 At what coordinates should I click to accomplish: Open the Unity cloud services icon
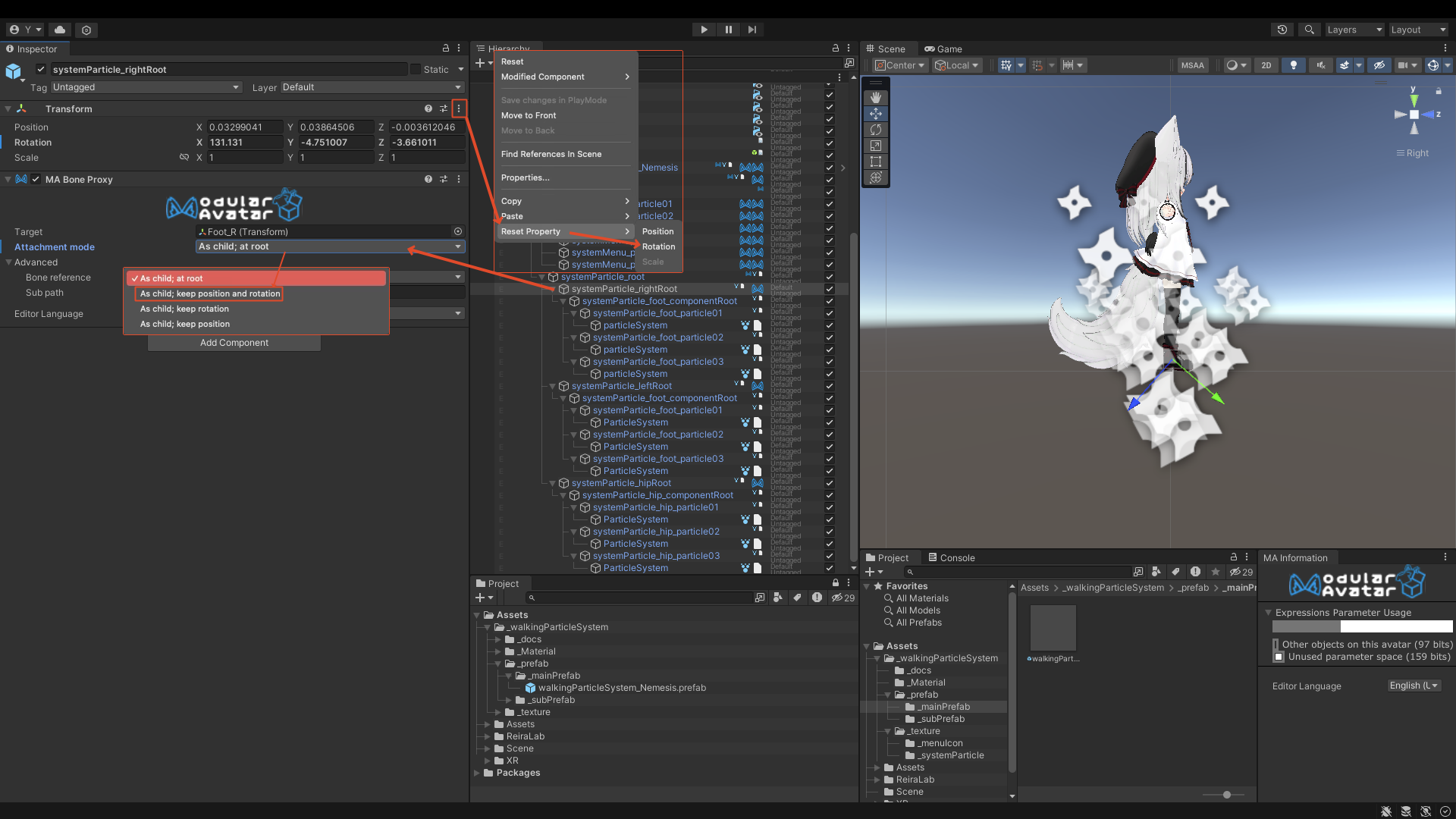pos(60,30)
